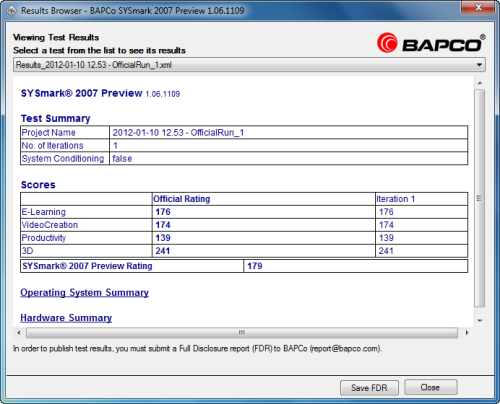
Task: Click the vertical scrollbar thumb
Action: coord(480,198)
